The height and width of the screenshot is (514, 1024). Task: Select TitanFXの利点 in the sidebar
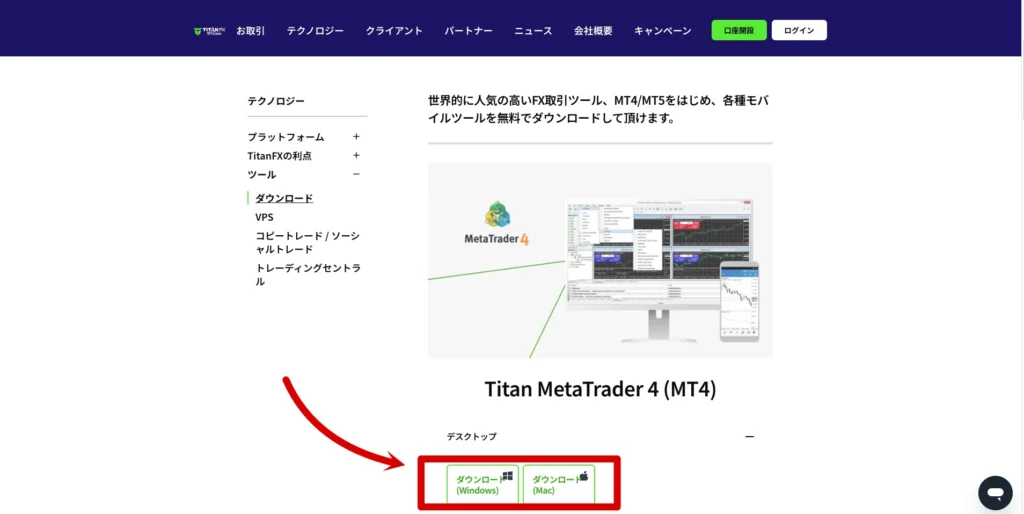click(280, 156)
